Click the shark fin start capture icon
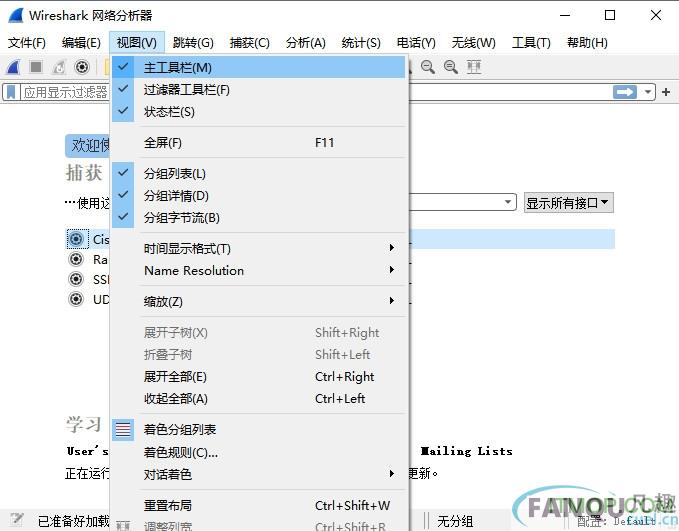Screen dimensions: 679x531 (14, 67)
